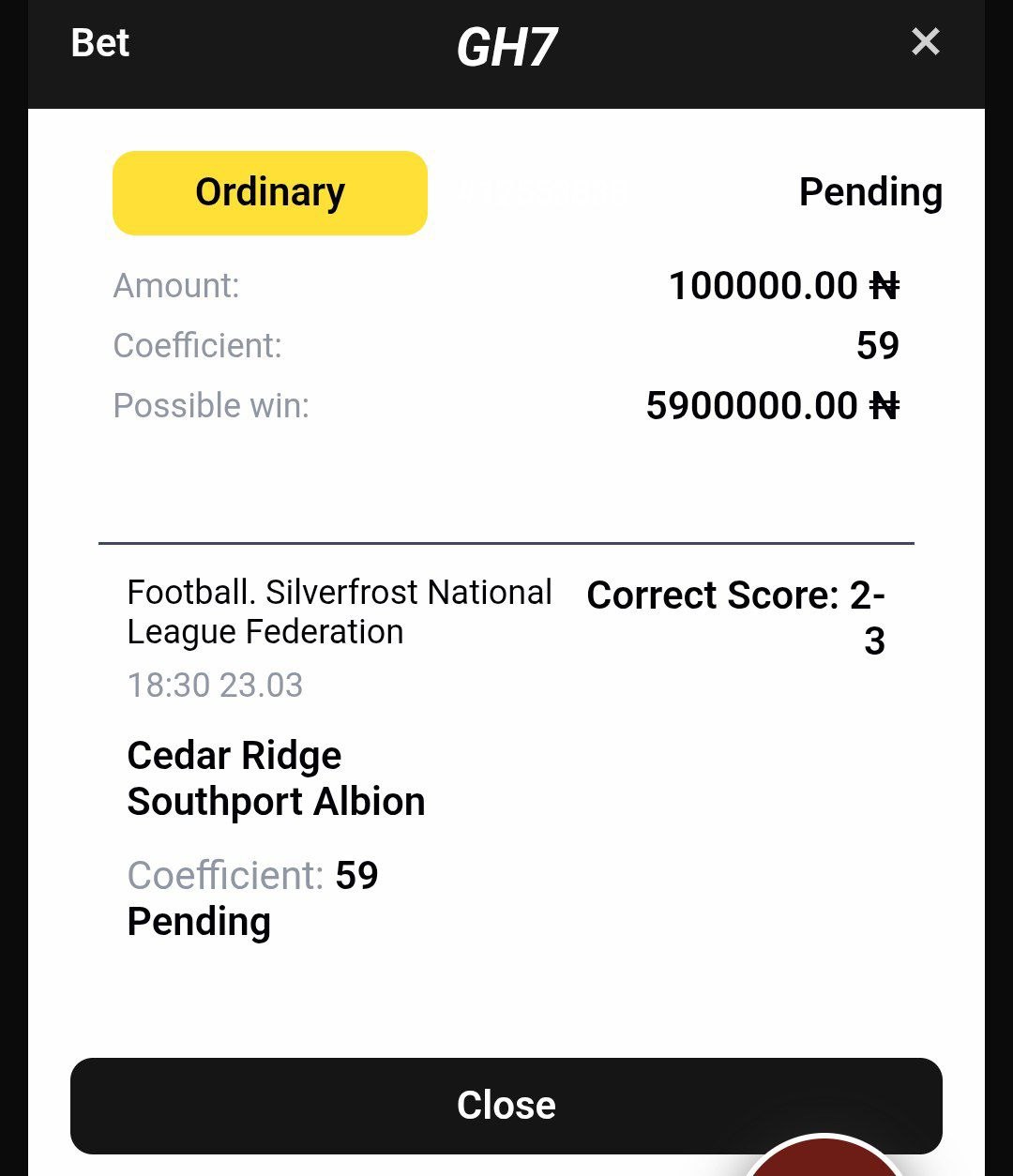Viewport: 1013px width, 1176px height.
Task: Tap the red floating circle button
Action: (x=825, y=1161)
